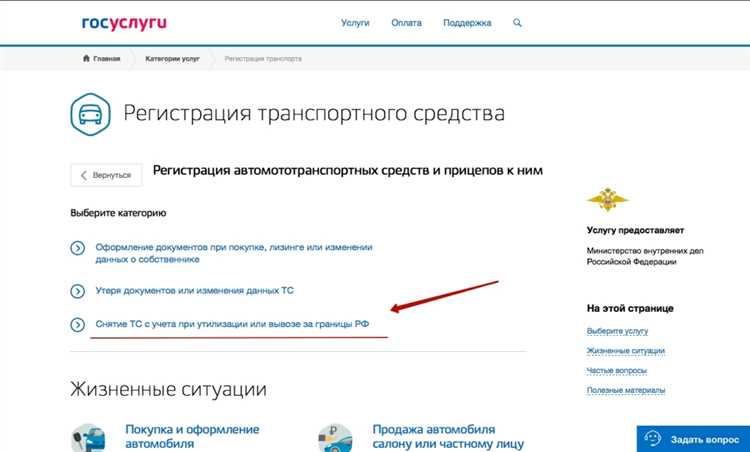Click the Вернуться back button
Viewport: 750px width, 452px height.
coord(106,175)
